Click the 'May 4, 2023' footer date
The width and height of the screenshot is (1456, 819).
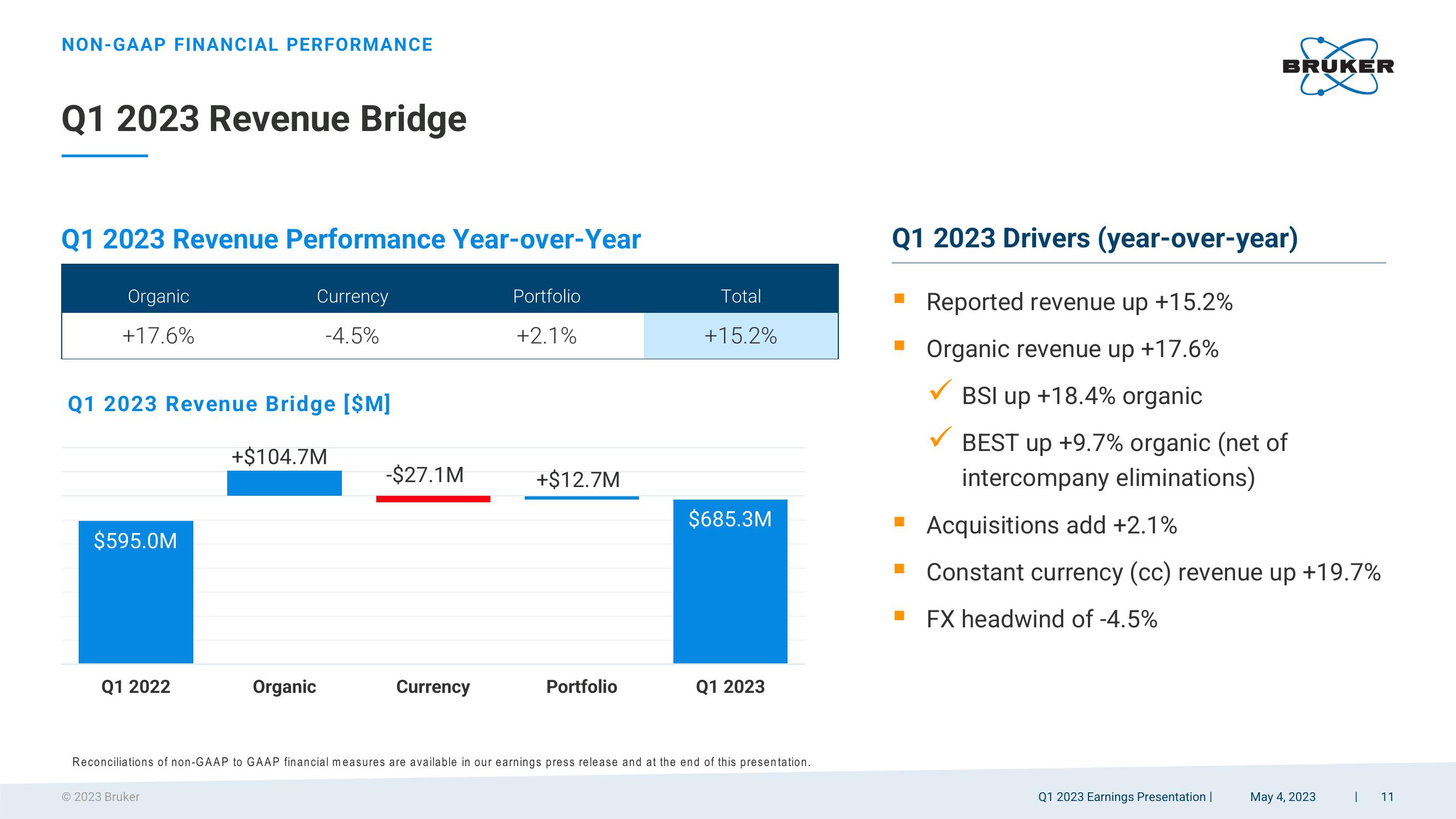point(1282,797)
